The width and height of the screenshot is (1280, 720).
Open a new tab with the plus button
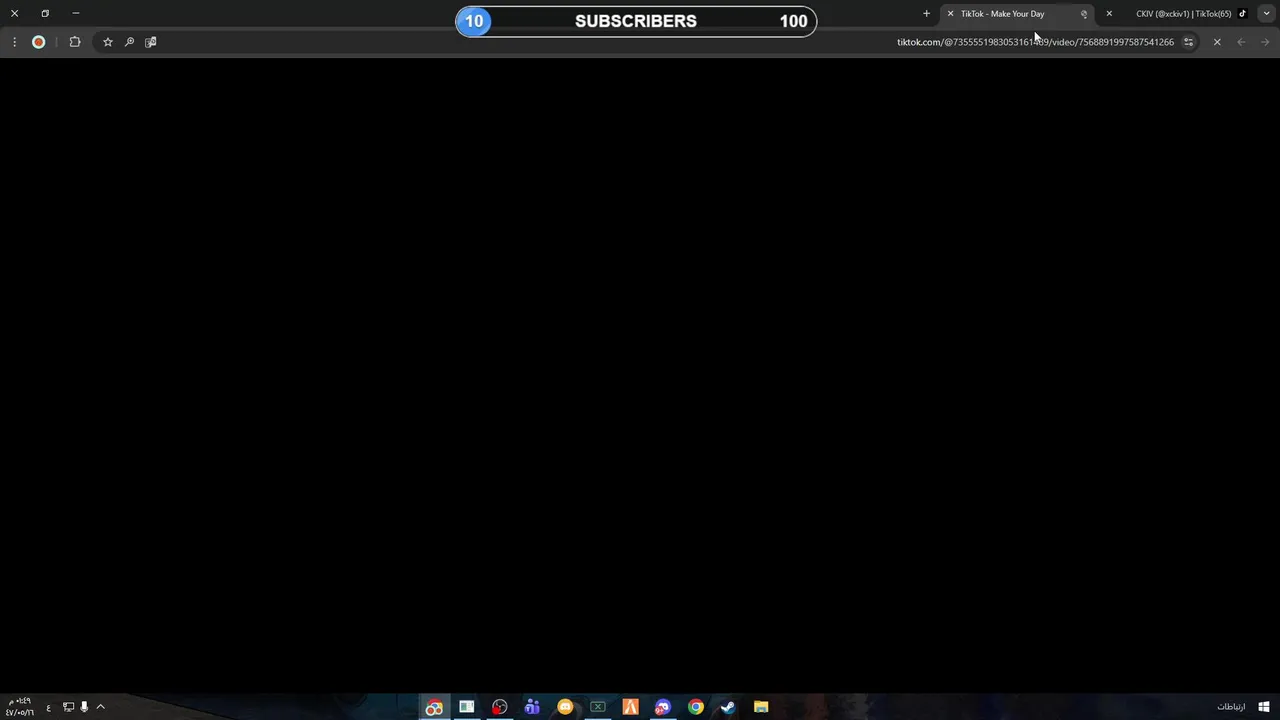[926, 14]
